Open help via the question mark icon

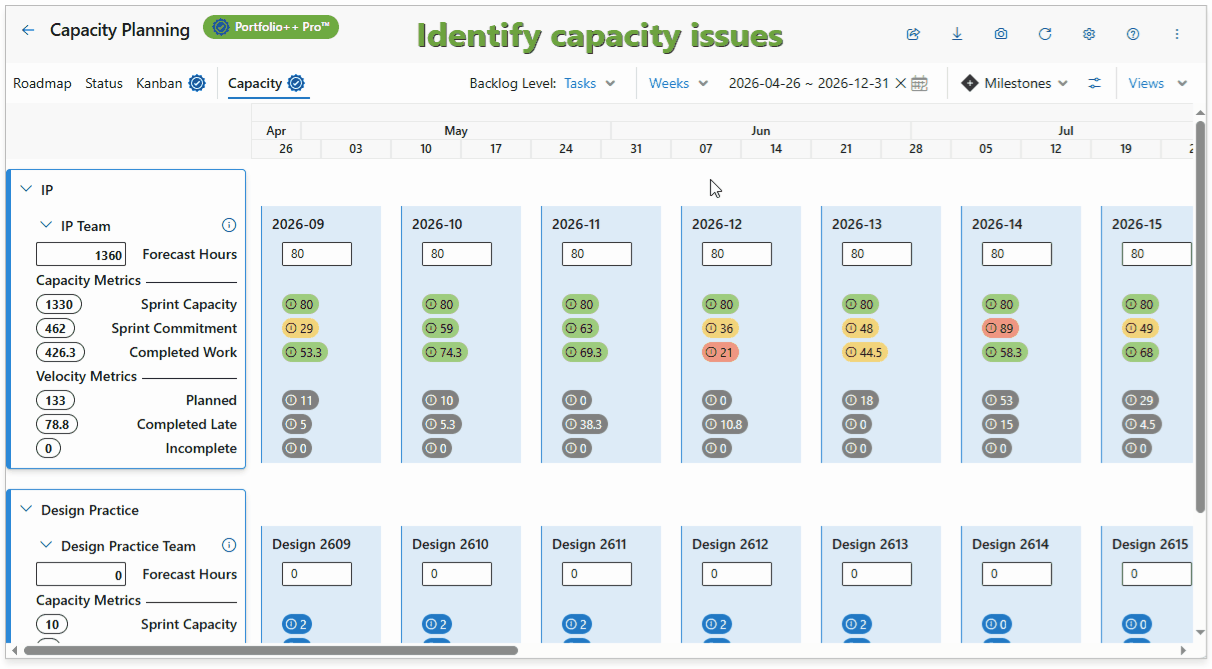pyautogui.click(x=1133, y=34)
